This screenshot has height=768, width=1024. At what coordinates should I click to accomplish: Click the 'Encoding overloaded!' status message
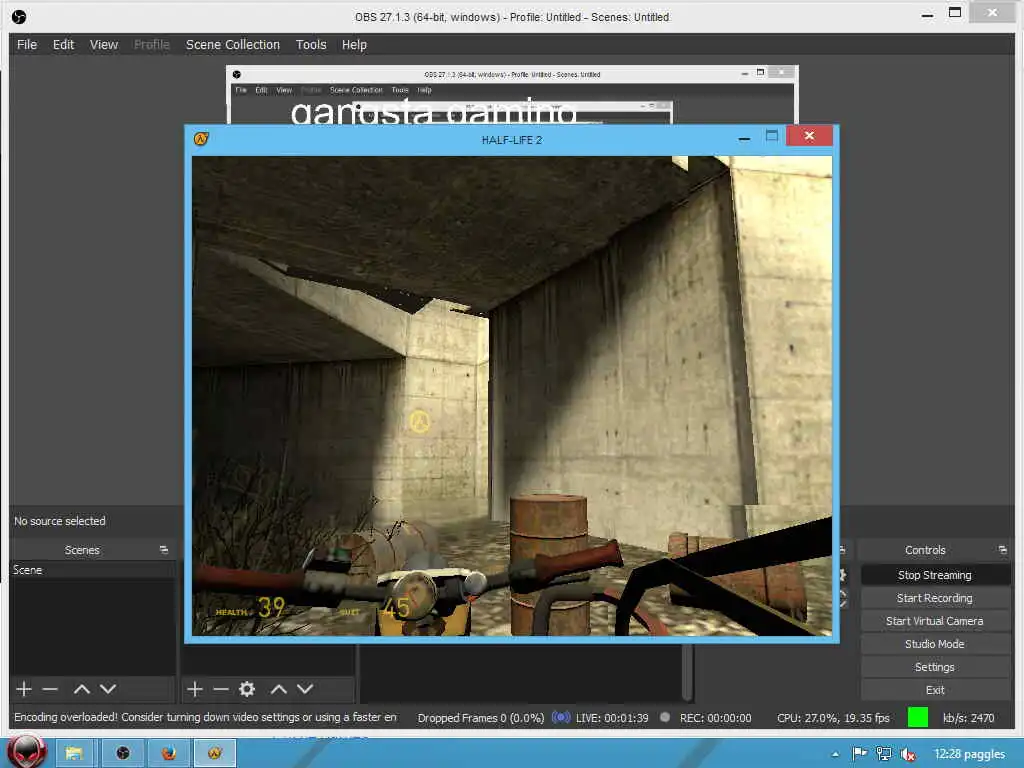pyautogui.click(x=205, y=717)
